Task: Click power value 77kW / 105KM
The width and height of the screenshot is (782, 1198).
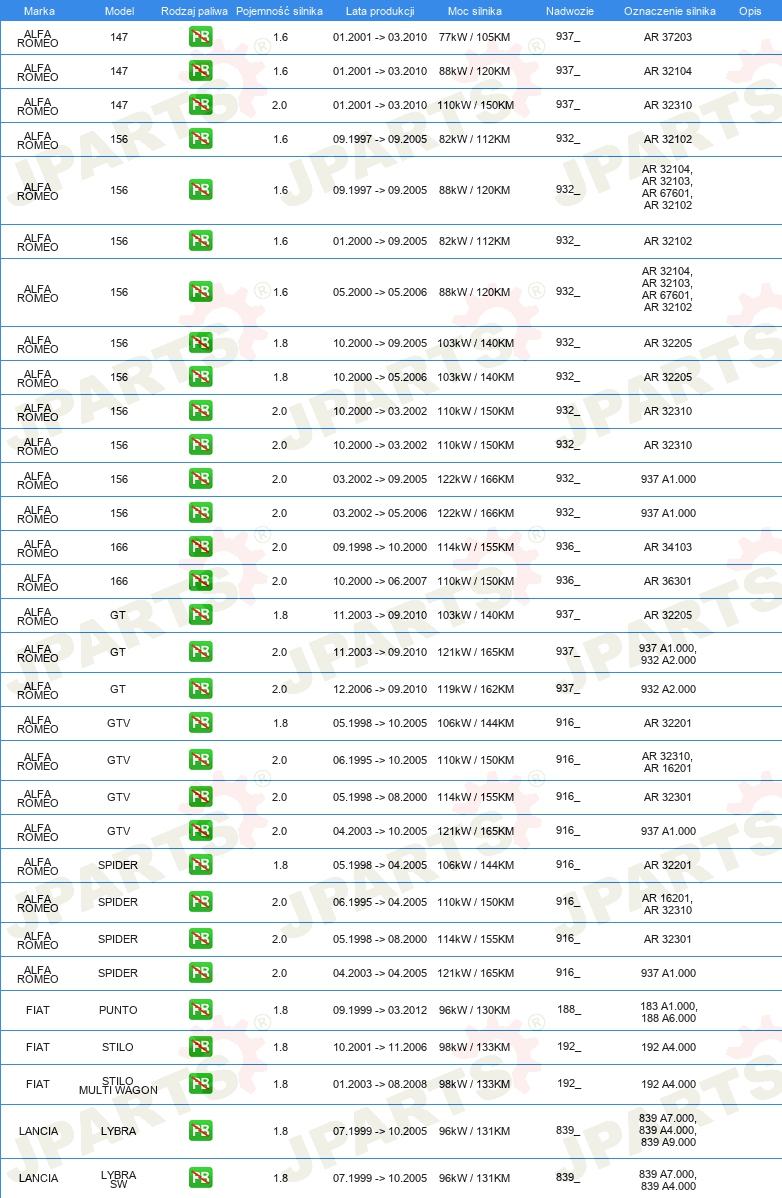Action: coord(475,37)
